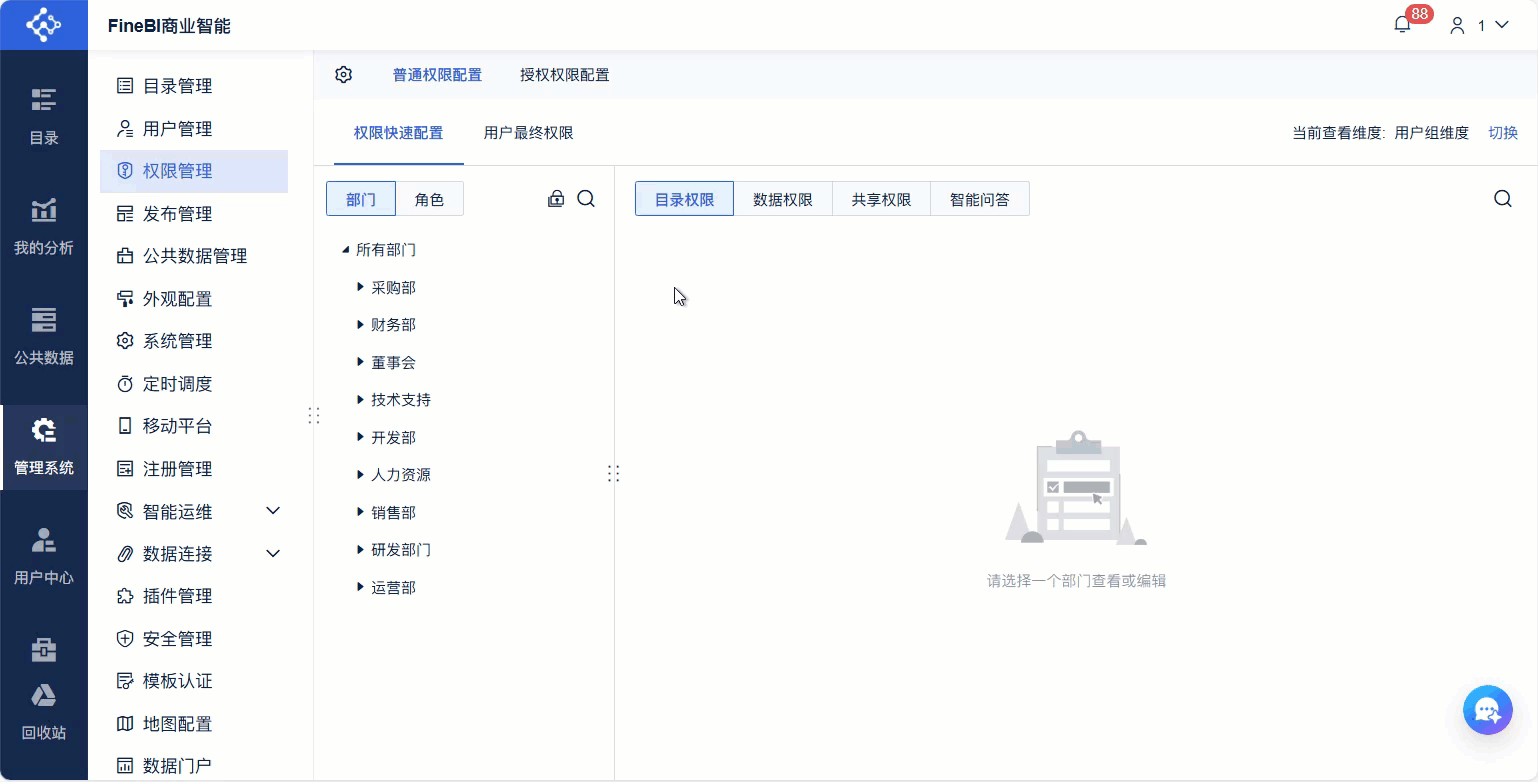This screenshot has width=1538, height=782.
Task: Click the 安全管理 shield icon
Action: pos(125,639)
